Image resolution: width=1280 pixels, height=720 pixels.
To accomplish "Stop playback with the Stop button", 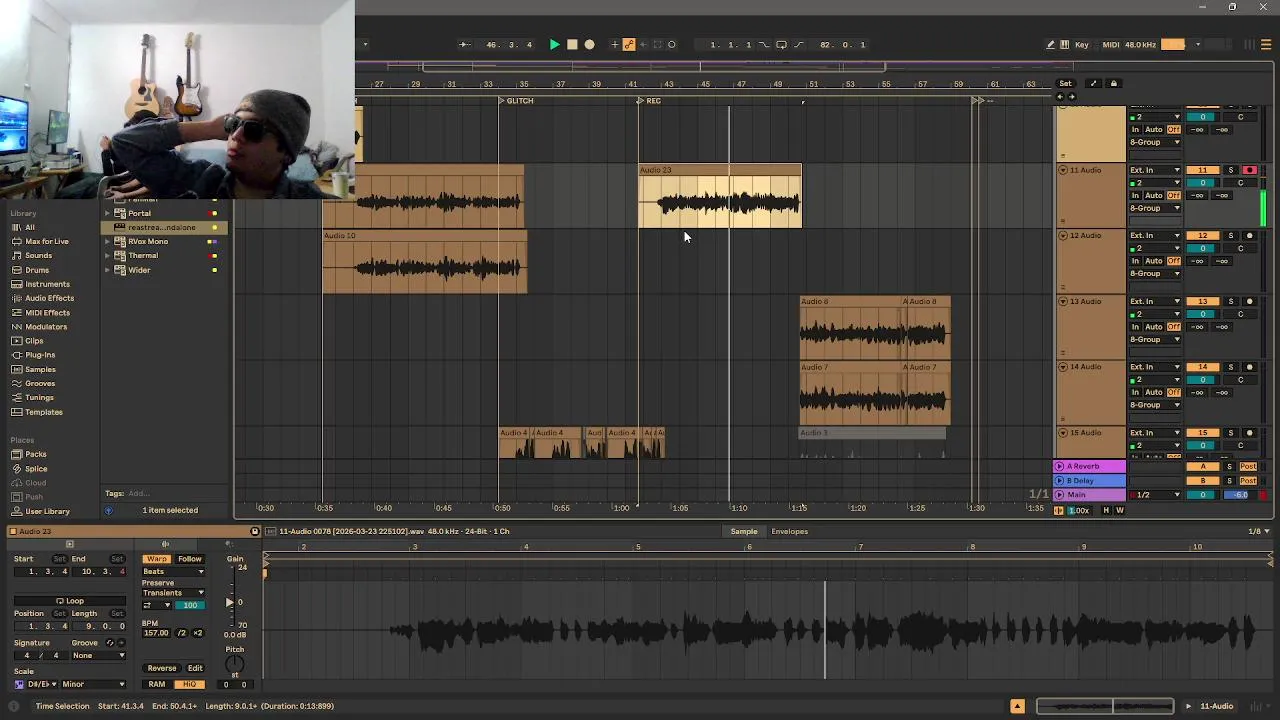I will tap(572, 44).
